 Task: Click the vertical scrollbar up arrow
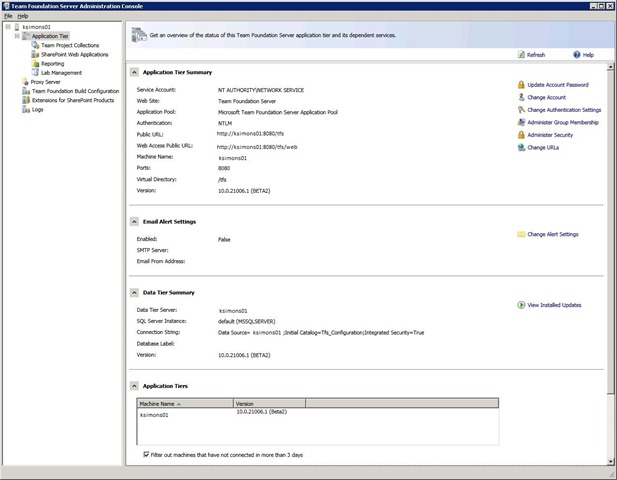coord(611,67)
